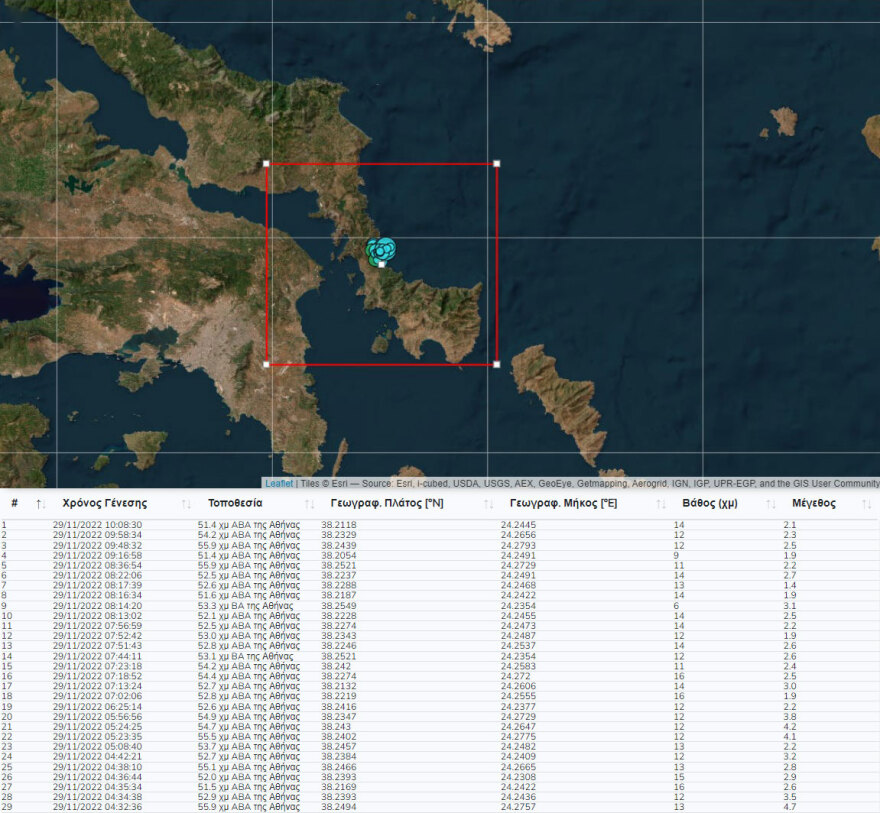Click the white center handle below earthquake cluster
Viewport: 880px width, 813px height.
pos(382,265)
